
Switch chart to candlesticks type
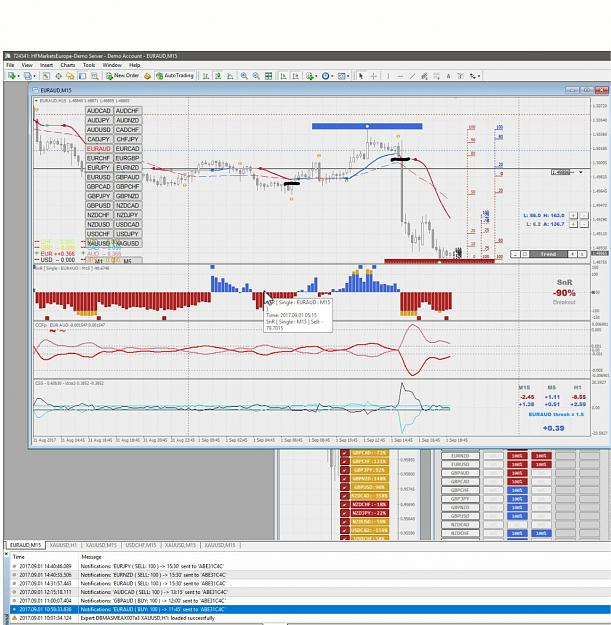tap(218, 76)
